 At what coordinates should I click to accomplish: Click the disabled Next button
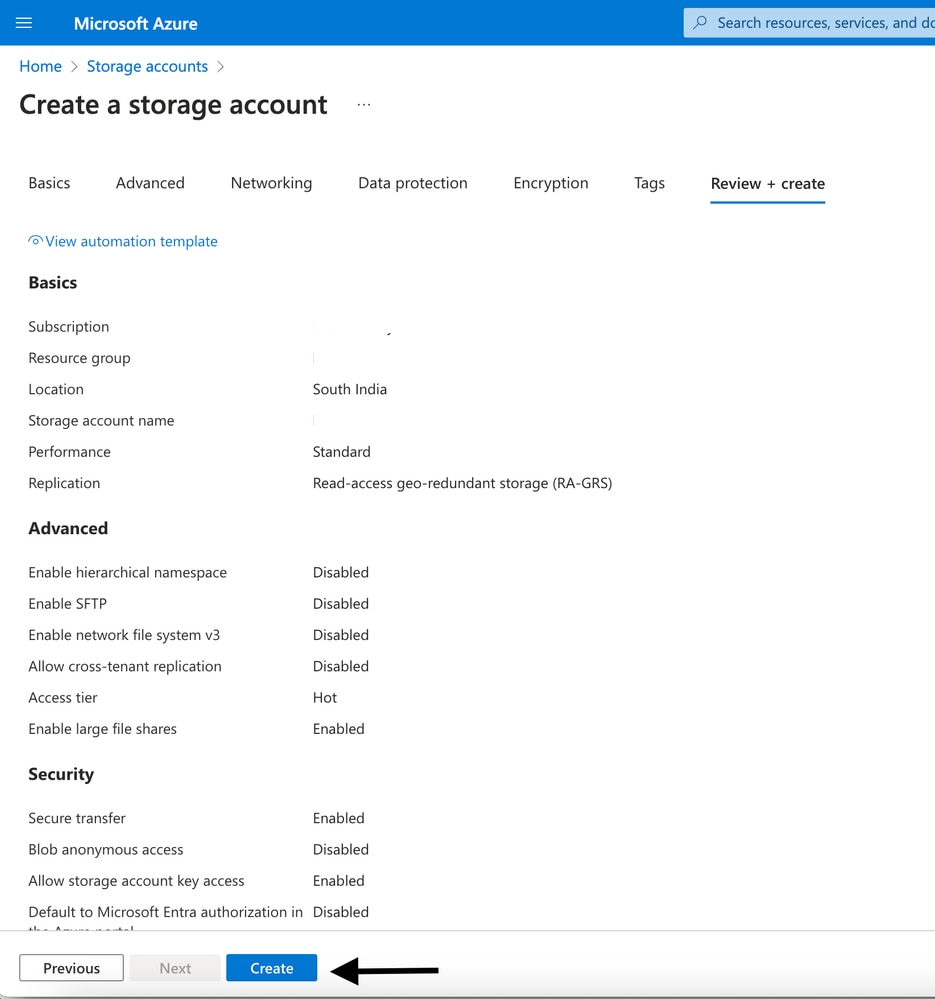(x=175, y=968)
